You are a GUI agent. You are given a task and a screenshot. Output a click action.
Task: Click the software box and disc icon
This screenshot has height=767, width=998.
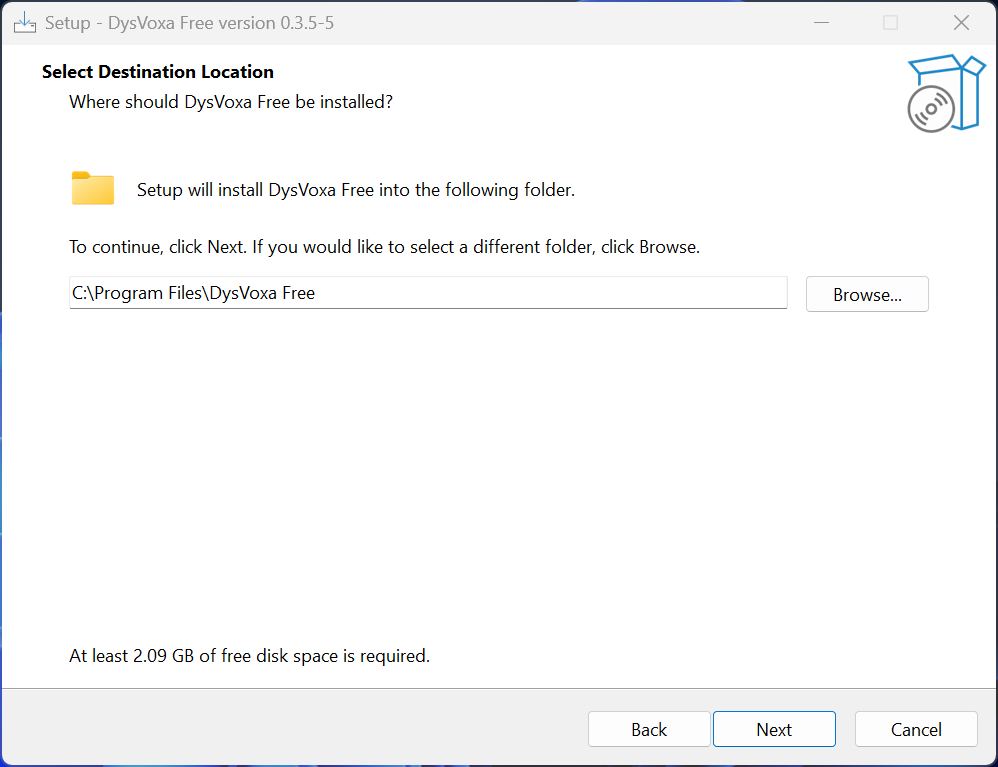(946, 94)
